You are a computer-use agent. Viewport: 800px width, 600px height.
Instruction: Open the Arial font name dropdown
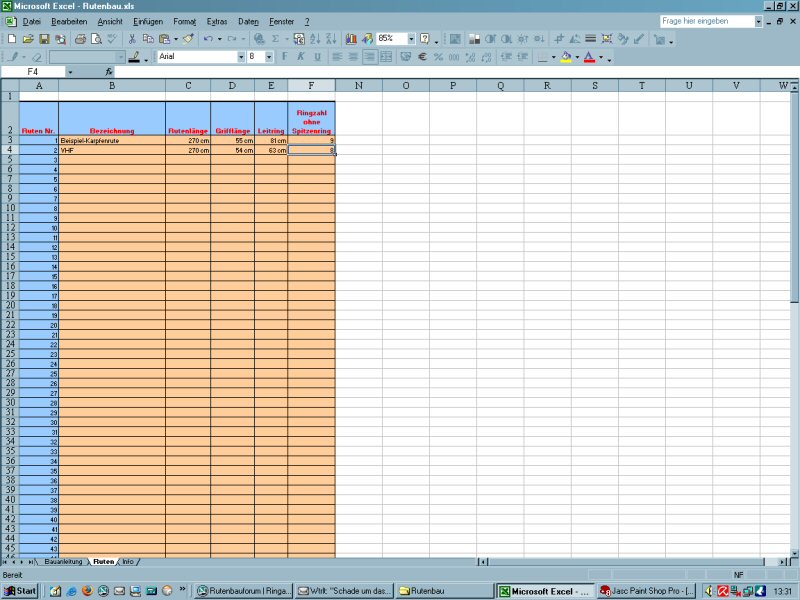pyautogui.click(x=240, y=57)
